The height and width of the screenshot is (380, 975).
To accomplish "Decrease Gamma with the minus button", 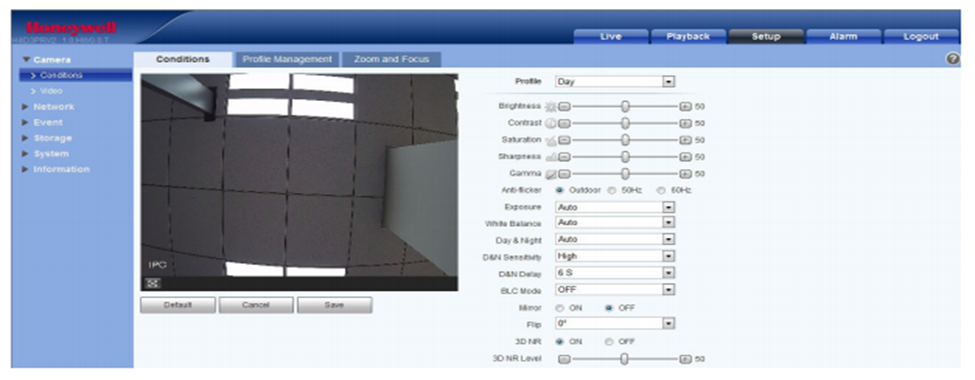I will [x=563, y=174].
